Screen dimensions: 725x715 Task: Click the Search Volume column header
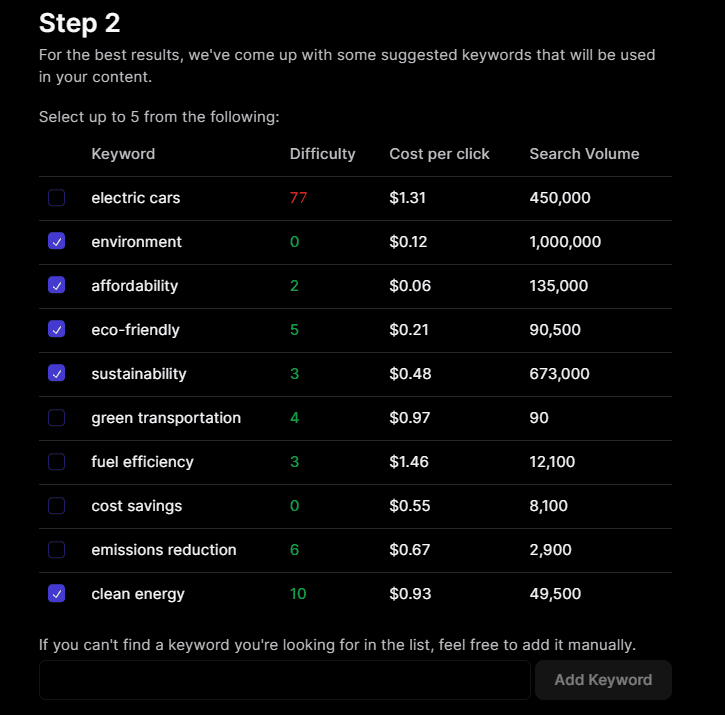click(584, 154)
